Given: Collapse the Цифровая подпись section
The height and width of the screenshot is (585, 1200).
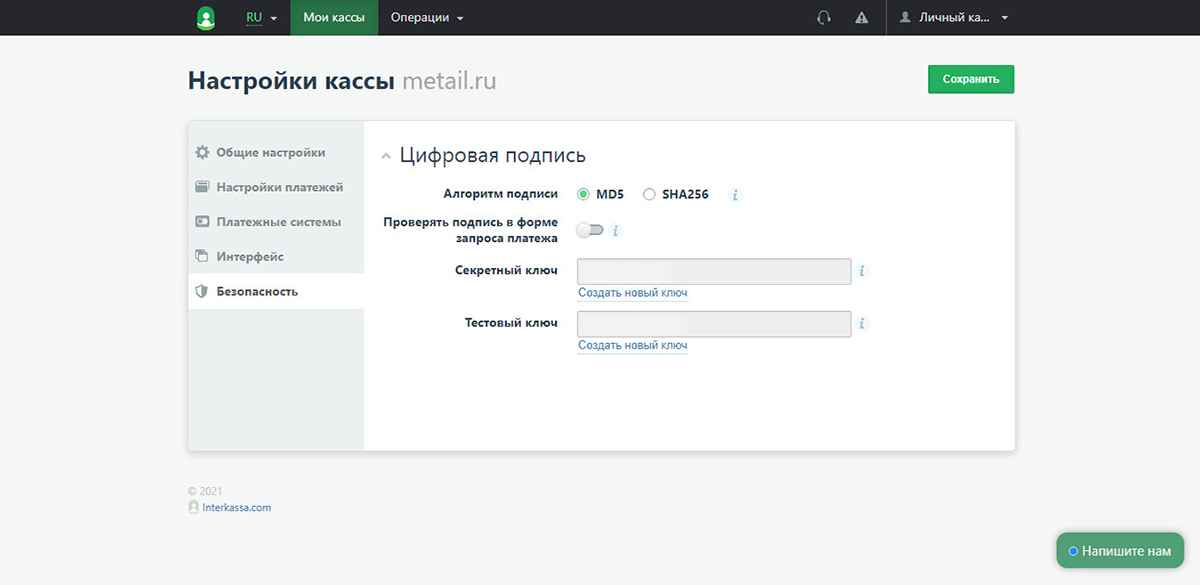Looking at the screenshot, I should 386,157.
